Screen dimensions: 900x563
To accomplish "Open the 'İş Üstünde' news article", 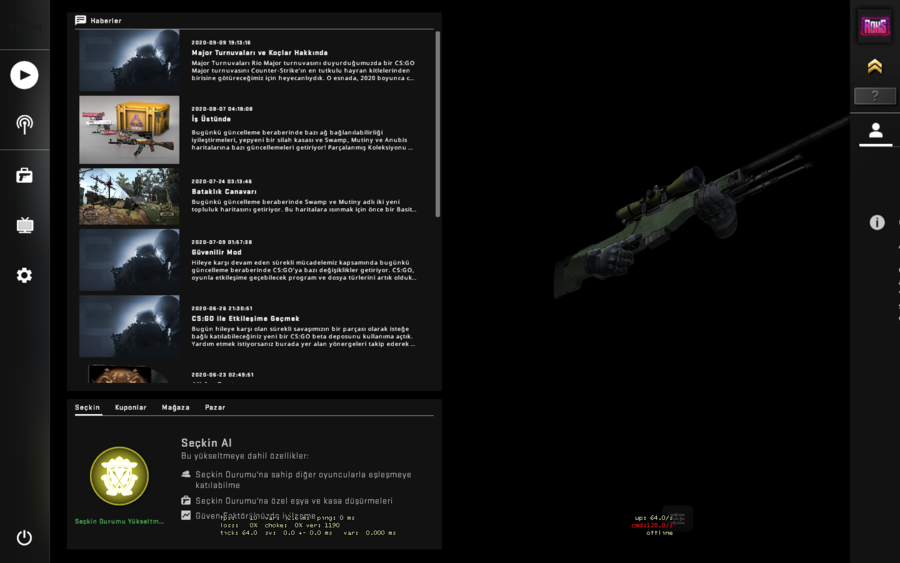I will pyautogui.click(x=211, y=119).
